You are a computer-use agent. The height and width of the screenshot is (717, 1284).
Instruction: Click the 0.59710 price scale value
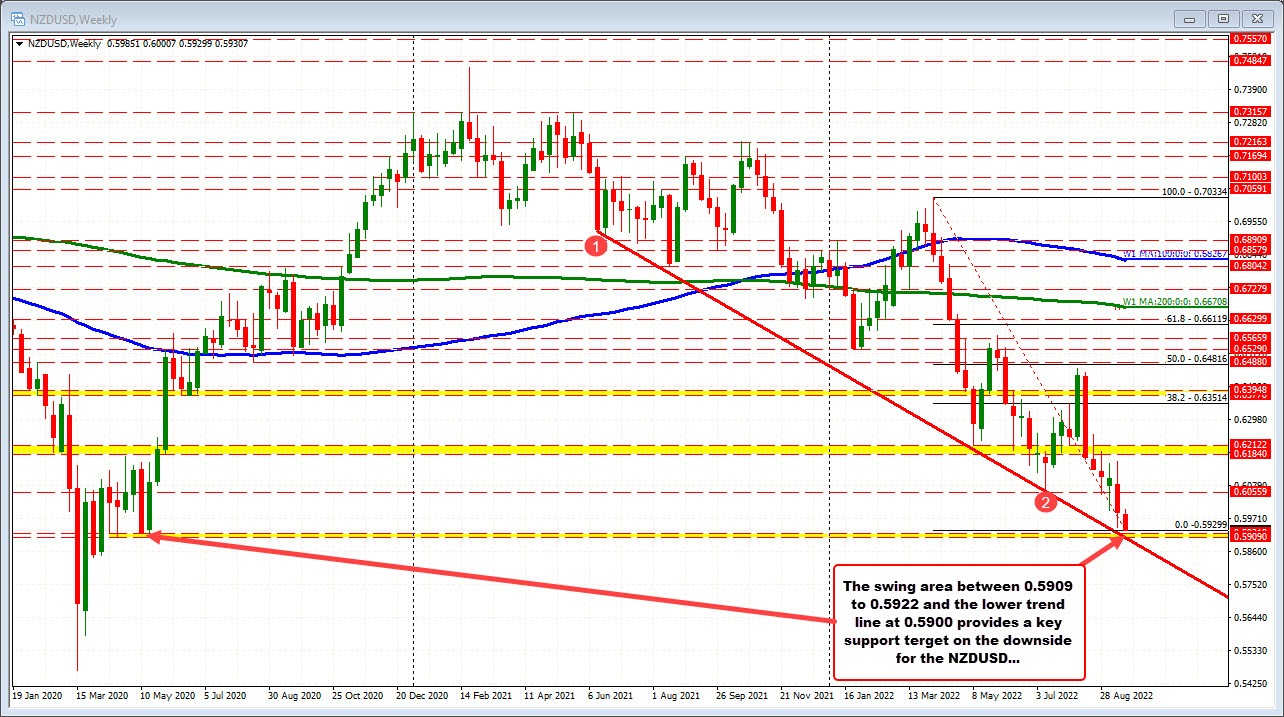(x=1251, y=518)
